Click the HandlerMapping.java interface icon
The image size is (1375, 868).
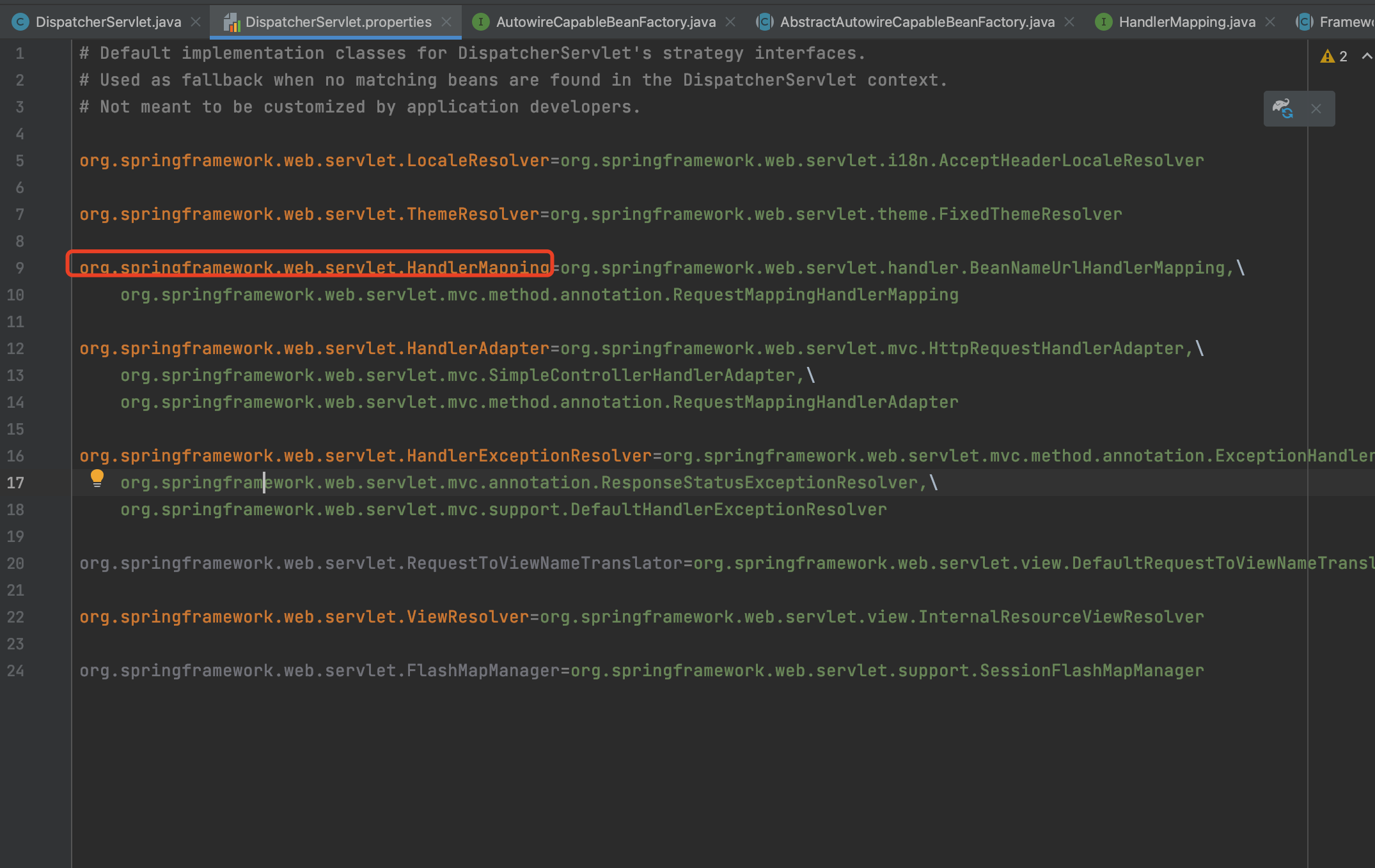pyautogui.click(x=1103, y=22)
